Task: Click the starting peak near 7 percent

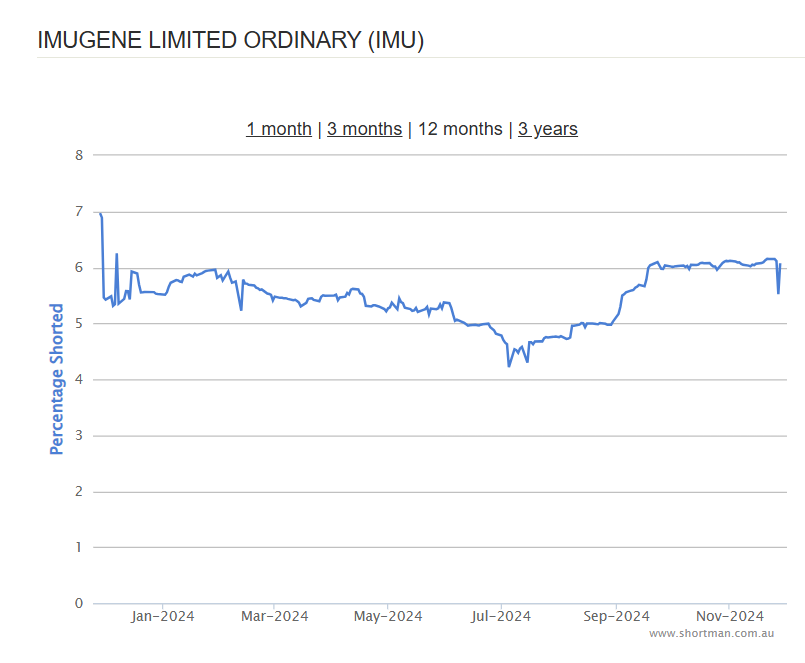Action: [x=101, y=214]
